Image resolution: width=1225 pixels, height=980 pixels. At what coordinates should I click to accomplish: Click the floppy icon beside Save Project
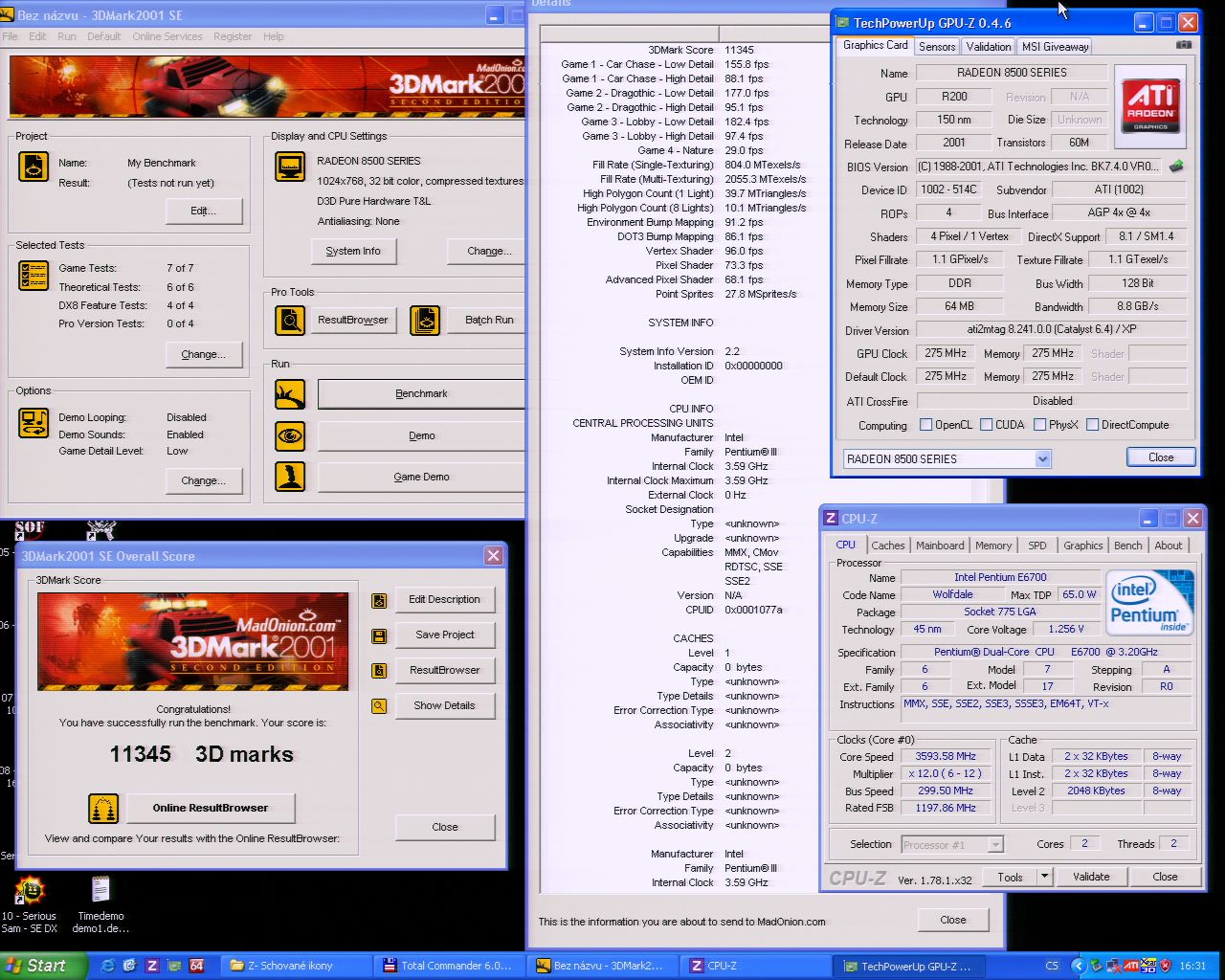tap(380, 635)
